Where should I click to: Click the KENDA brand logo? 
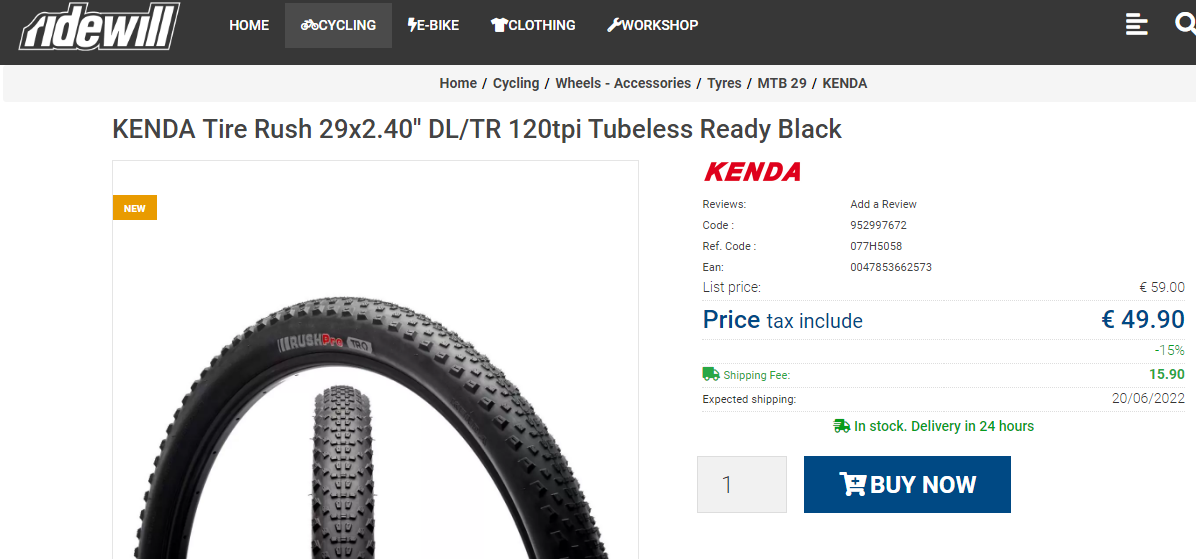pyautogui.click(x=752, y=172)
